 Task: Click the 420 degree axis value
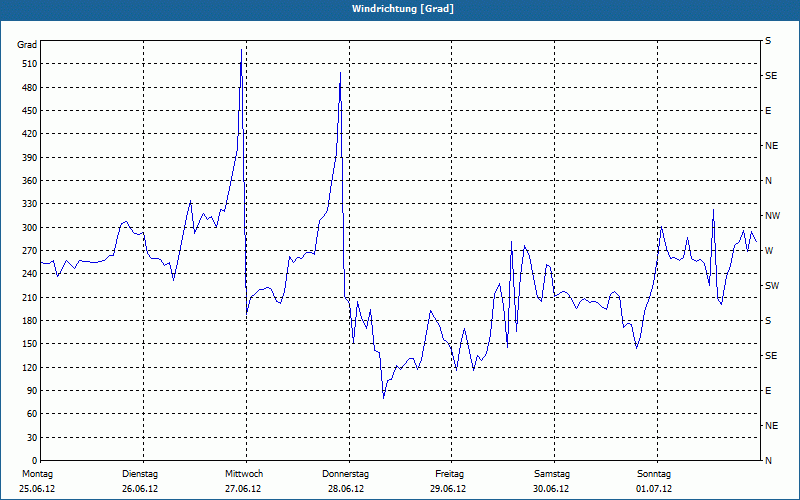(x=30, y=134)
